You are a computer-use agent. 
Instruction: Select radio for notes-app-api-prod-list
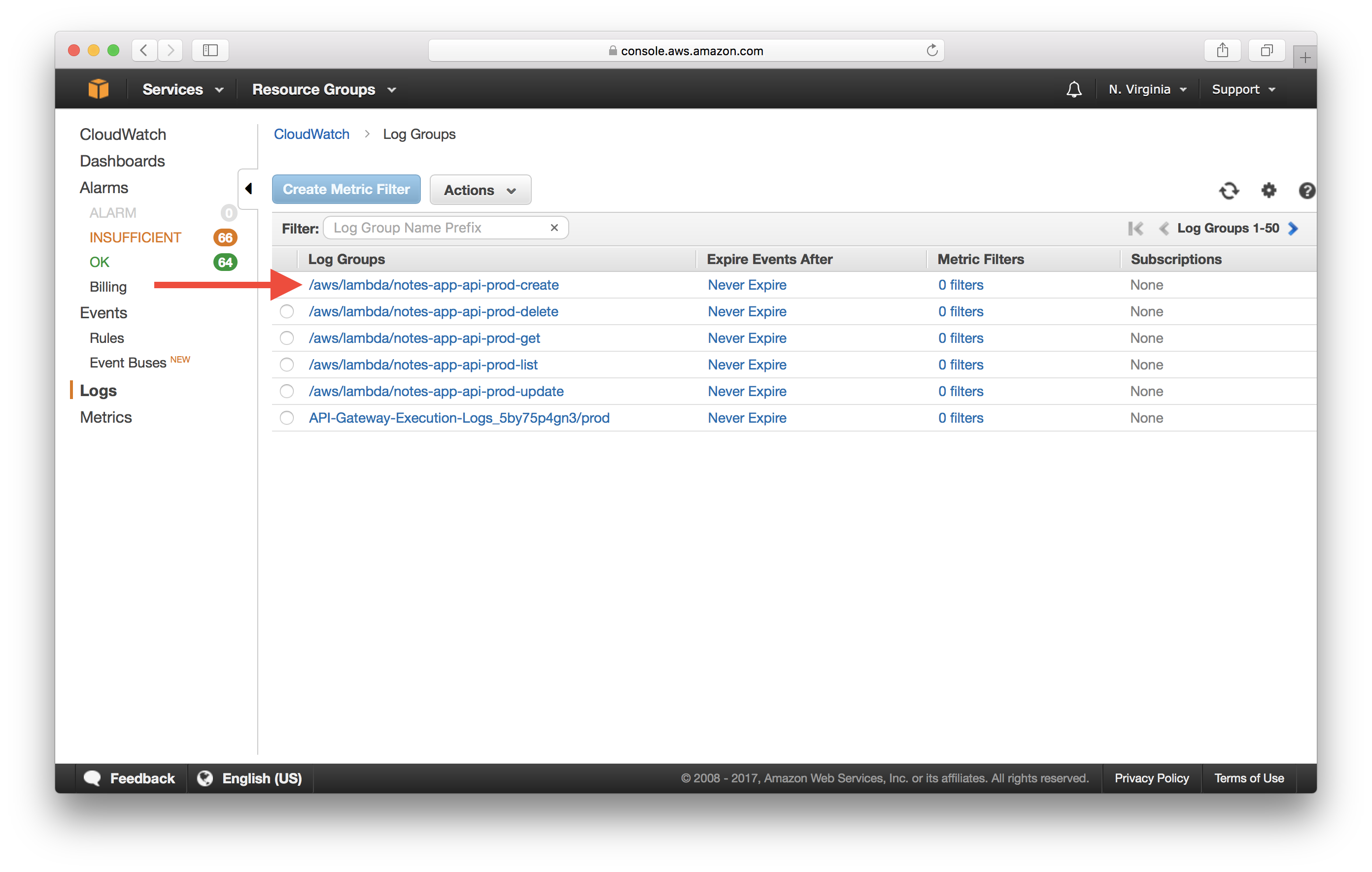[287, 365]
